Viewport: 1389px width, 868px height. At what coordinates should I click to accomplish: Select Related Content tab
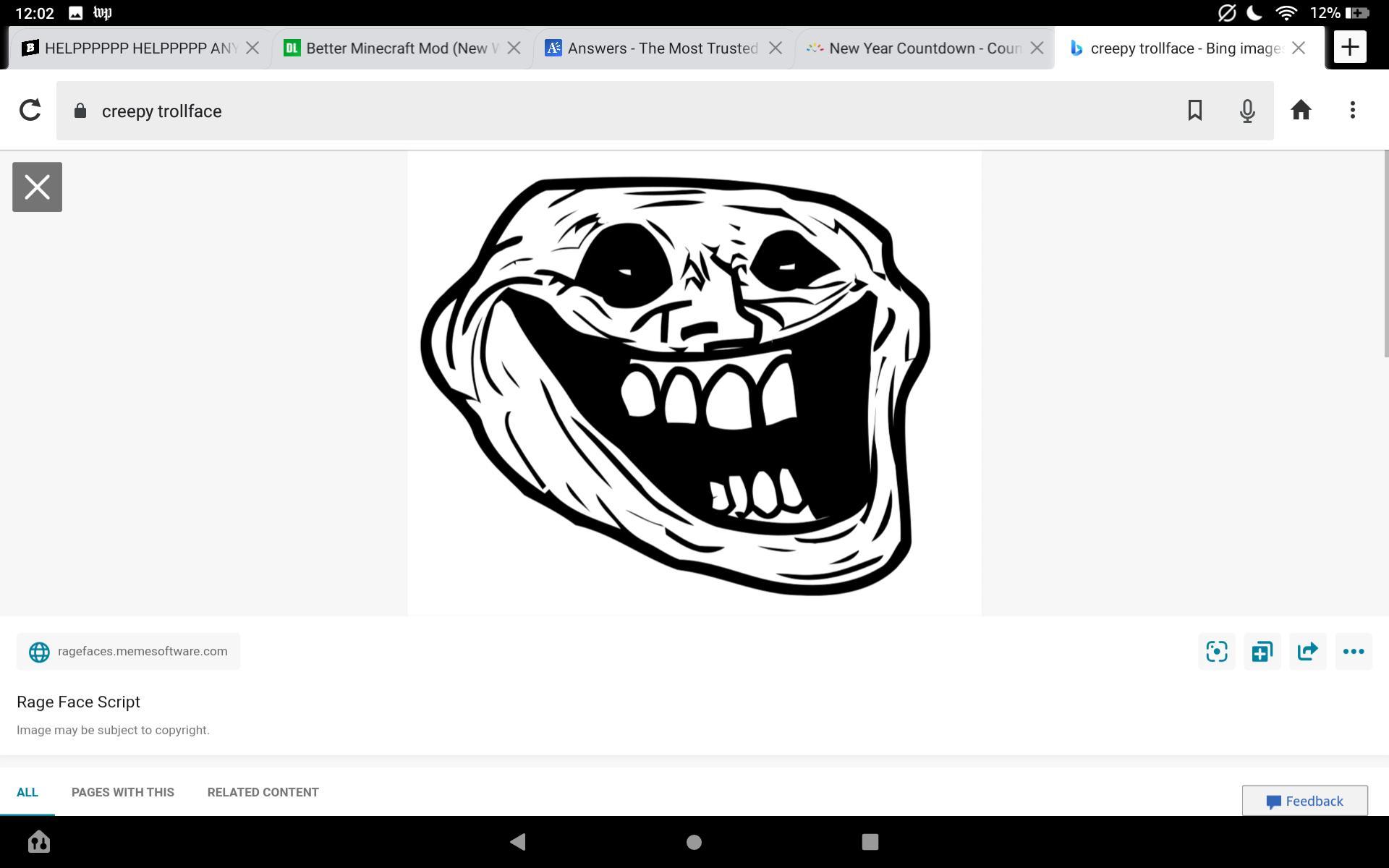[x=263, y=792]
